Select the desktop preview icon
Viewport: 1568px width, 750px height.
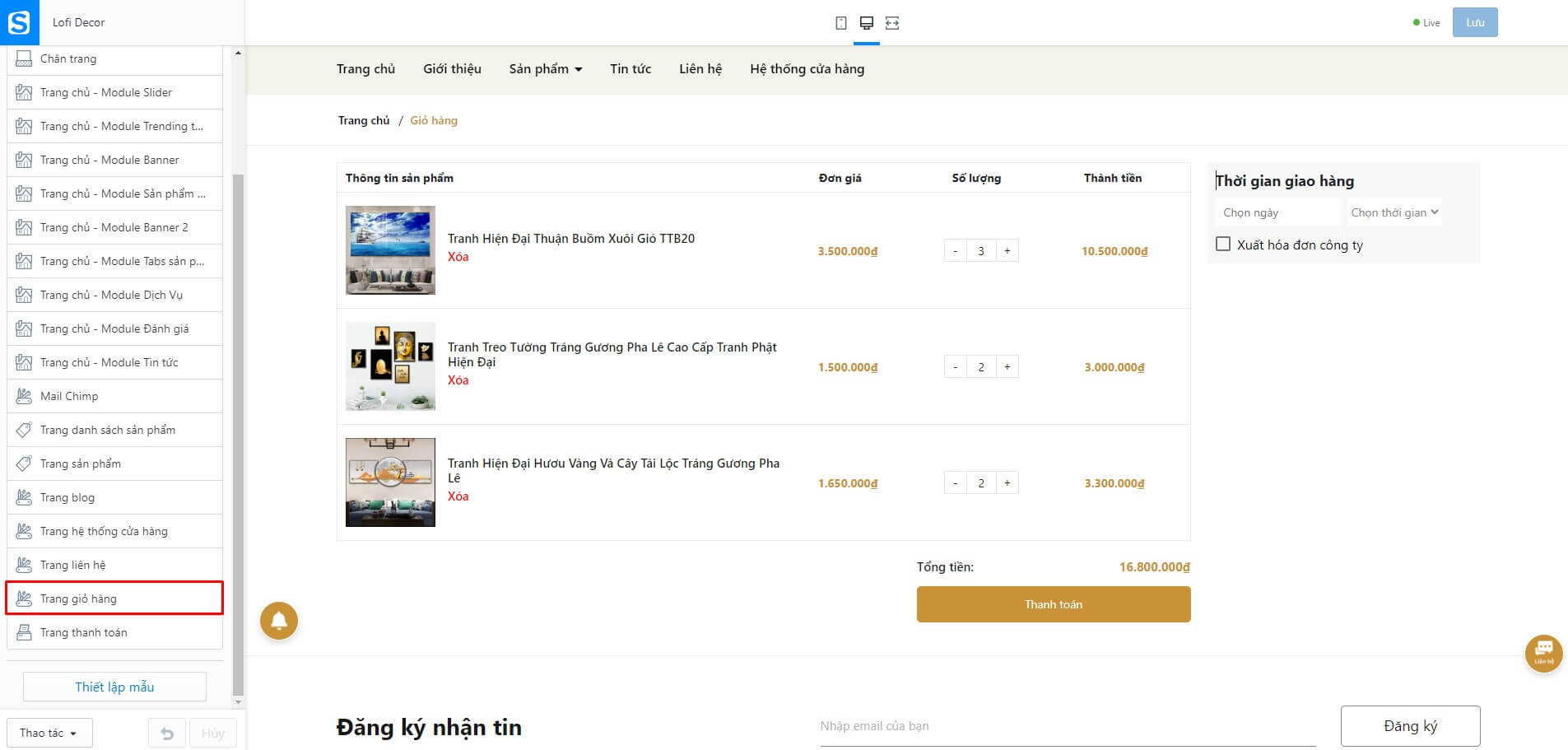866,23
